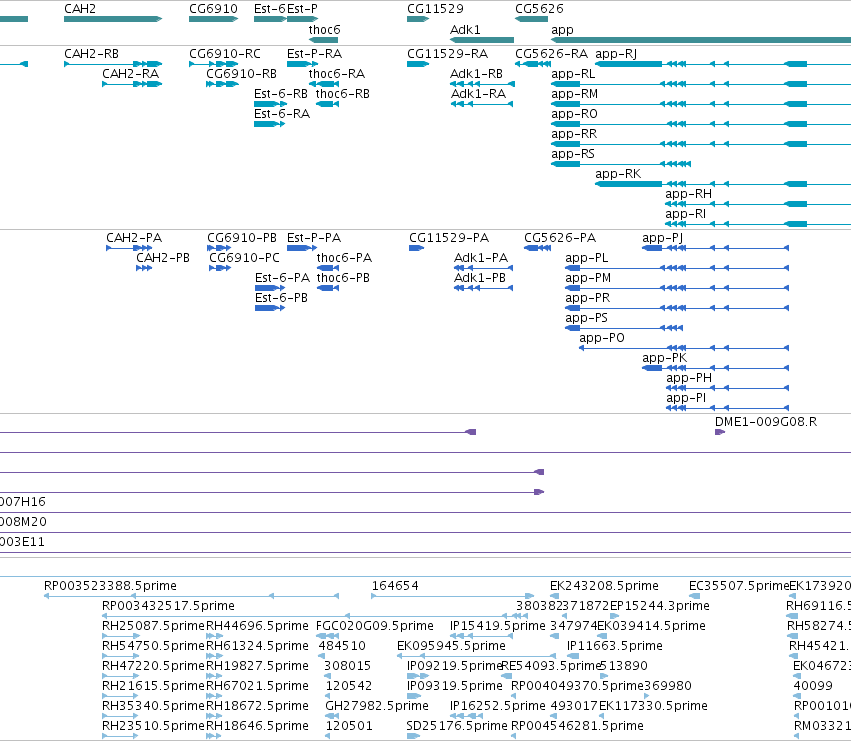Select CG11529-RA transcript
The image size is (851, 741).
pos(418,64)
